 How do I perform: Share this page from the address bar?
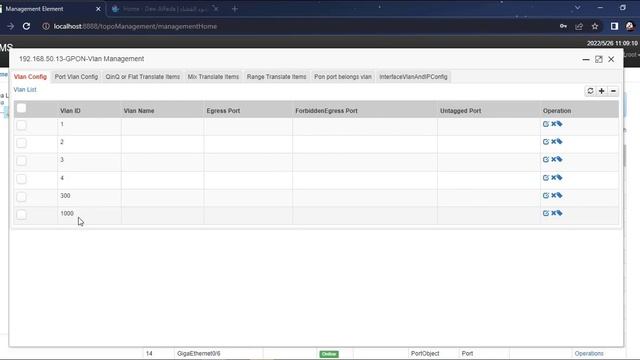(579, 26)
